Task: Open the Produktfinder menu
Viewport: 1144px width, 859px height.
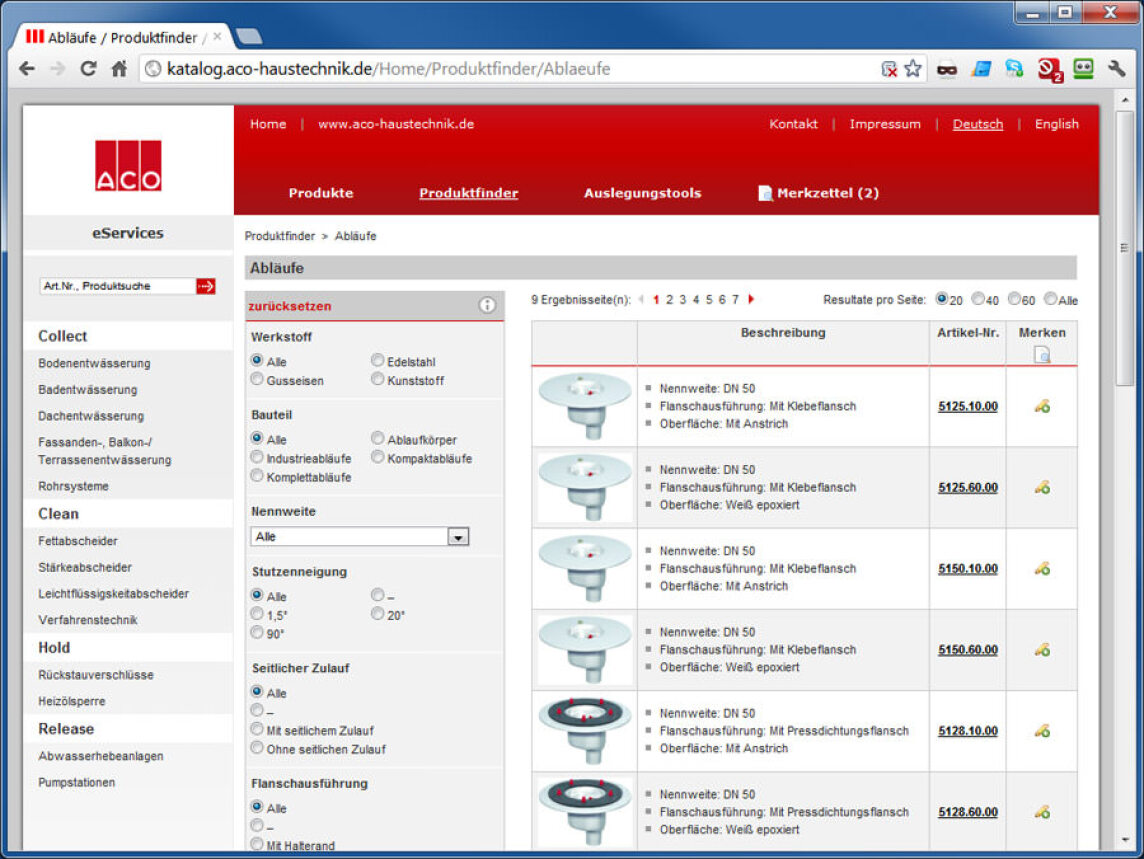Action: coord(468,193)
